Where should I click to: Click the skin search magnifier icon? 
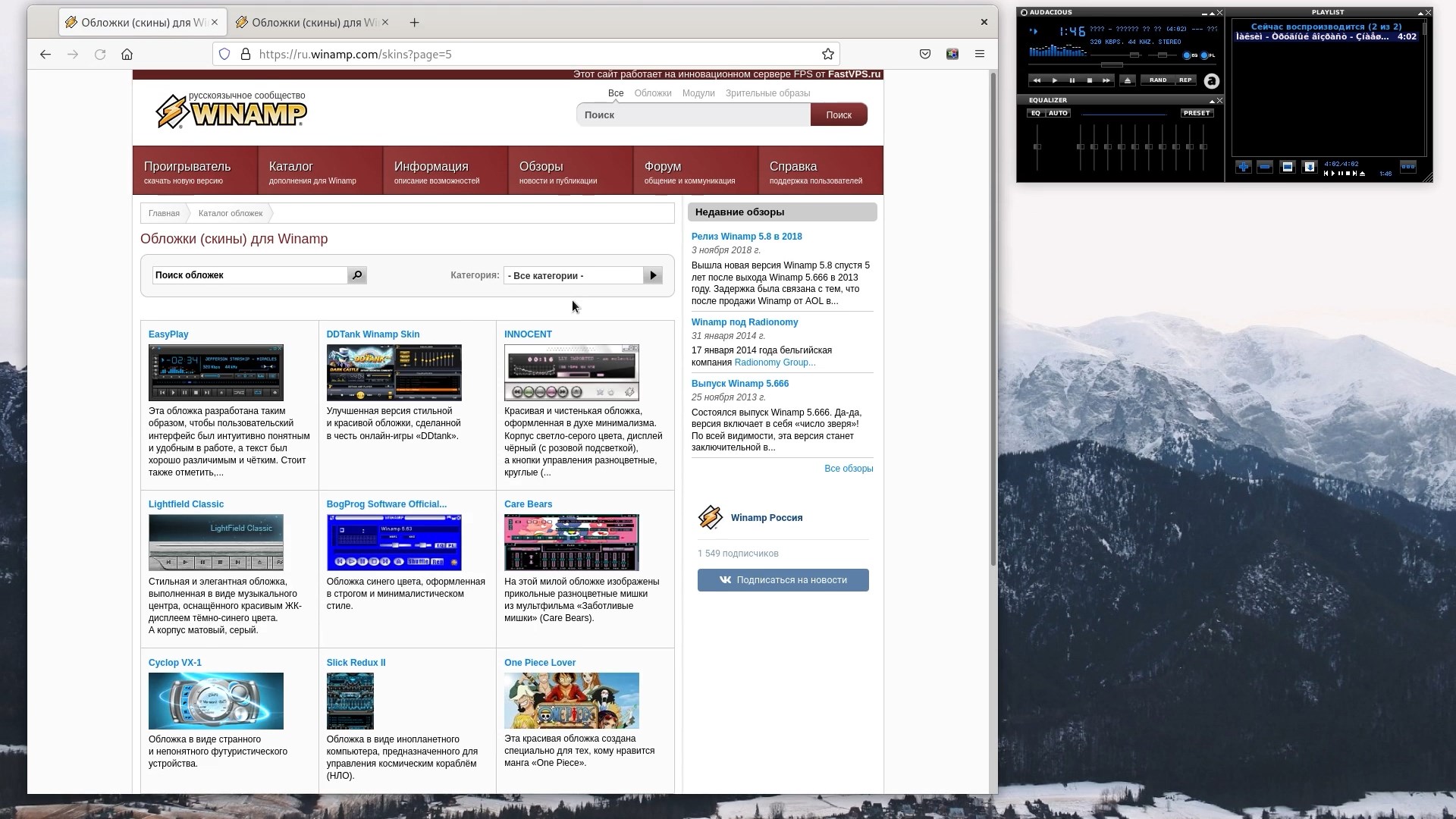(x=357, y=275)
